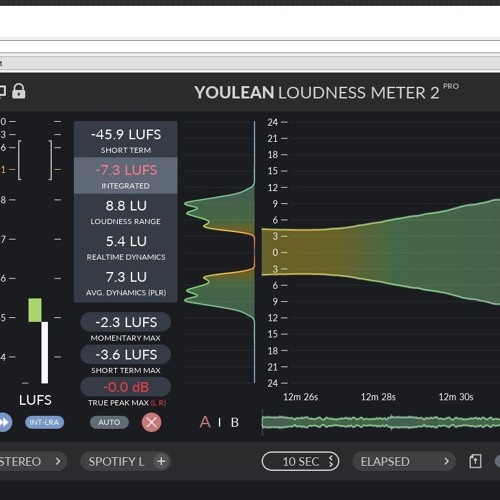Click the -45.9 LUFS short term readout
This screenshot has height=500, width=500.
pos(126,139)
